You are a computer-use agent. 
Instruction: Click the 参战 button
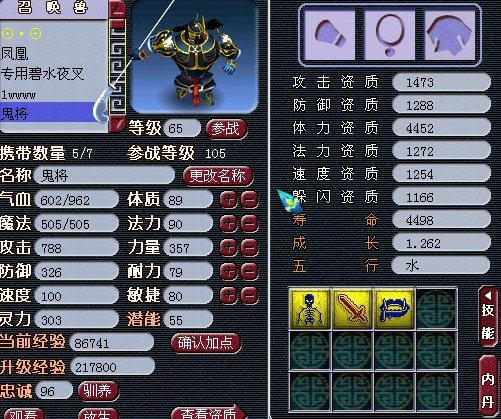tap(226, 129)
